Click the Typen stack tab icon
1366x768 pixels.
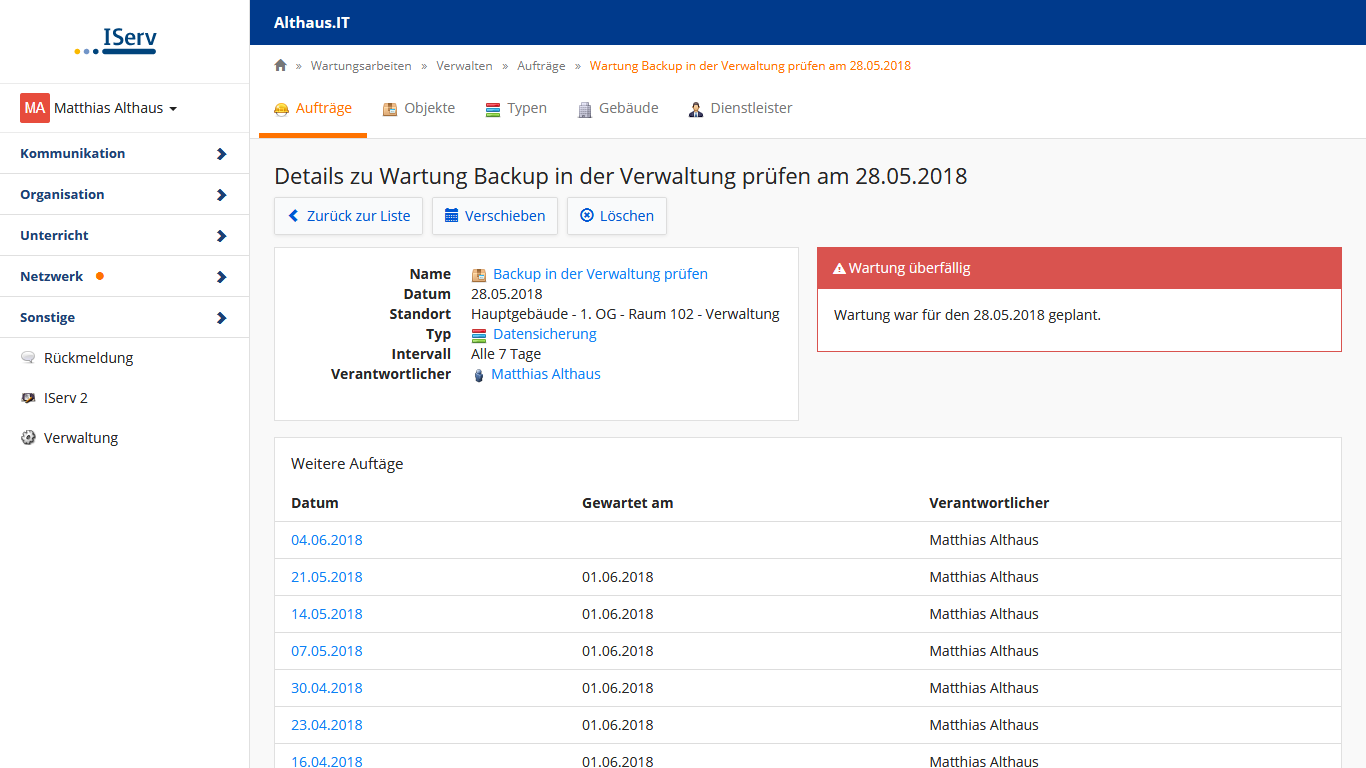(493, 109)
